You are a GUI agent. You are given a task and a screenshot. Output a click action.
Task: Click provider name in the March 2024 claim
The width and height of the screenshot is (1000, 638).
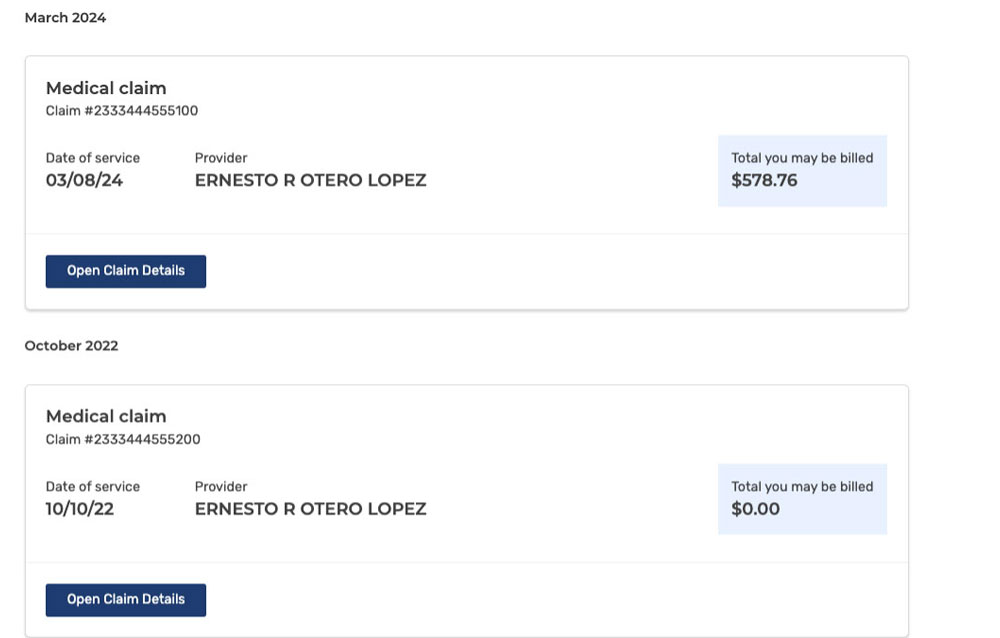coord(311,181)
